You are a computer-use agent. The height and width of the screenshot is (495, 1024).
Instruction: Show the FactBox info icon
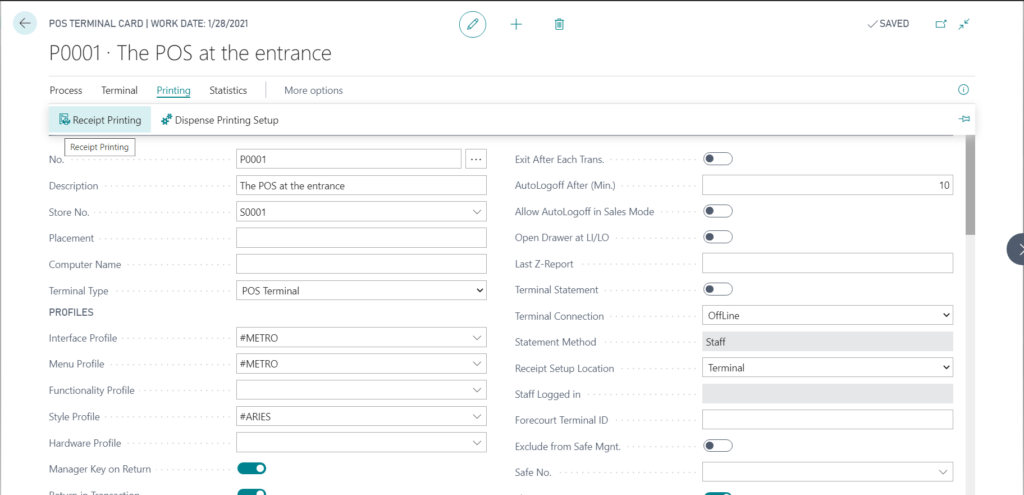(x=963, y=90)
